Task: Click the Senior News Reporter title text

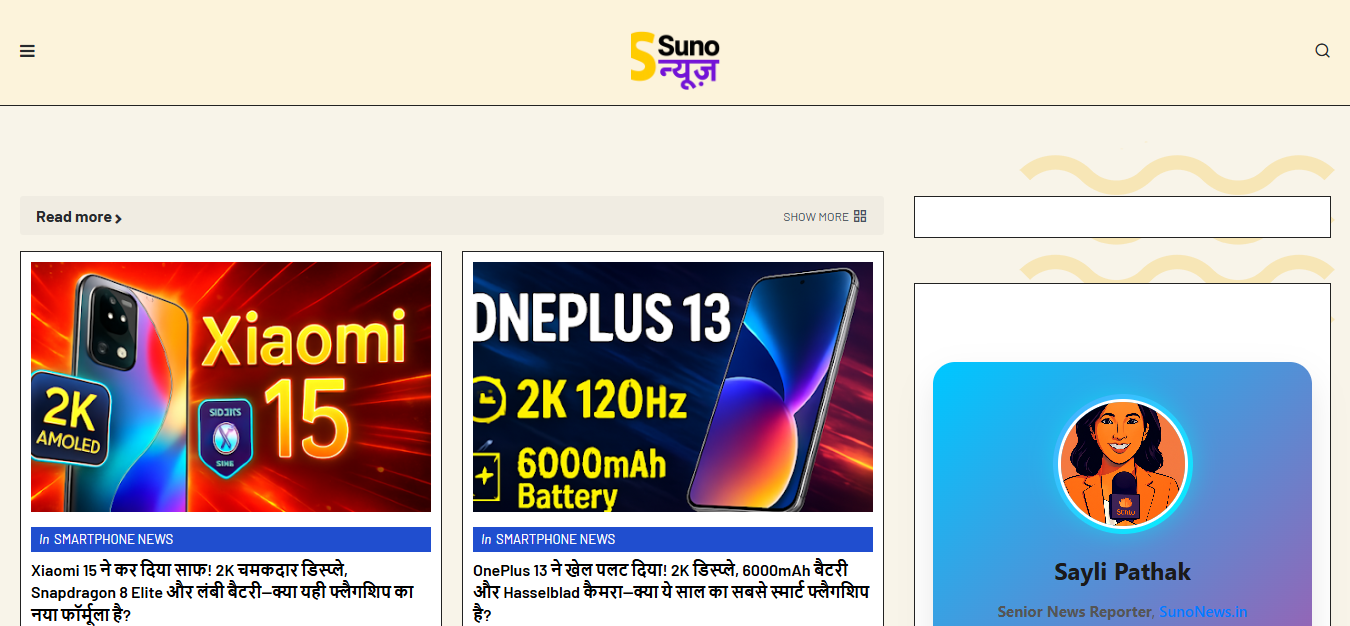Action: [1074, 612]
